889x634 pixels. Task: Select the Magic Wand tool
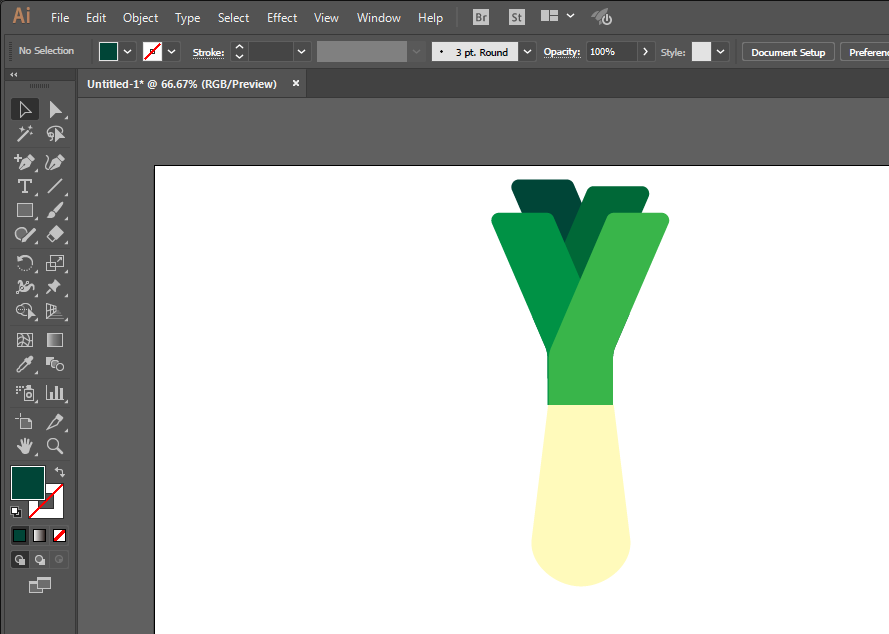(25, 134)
